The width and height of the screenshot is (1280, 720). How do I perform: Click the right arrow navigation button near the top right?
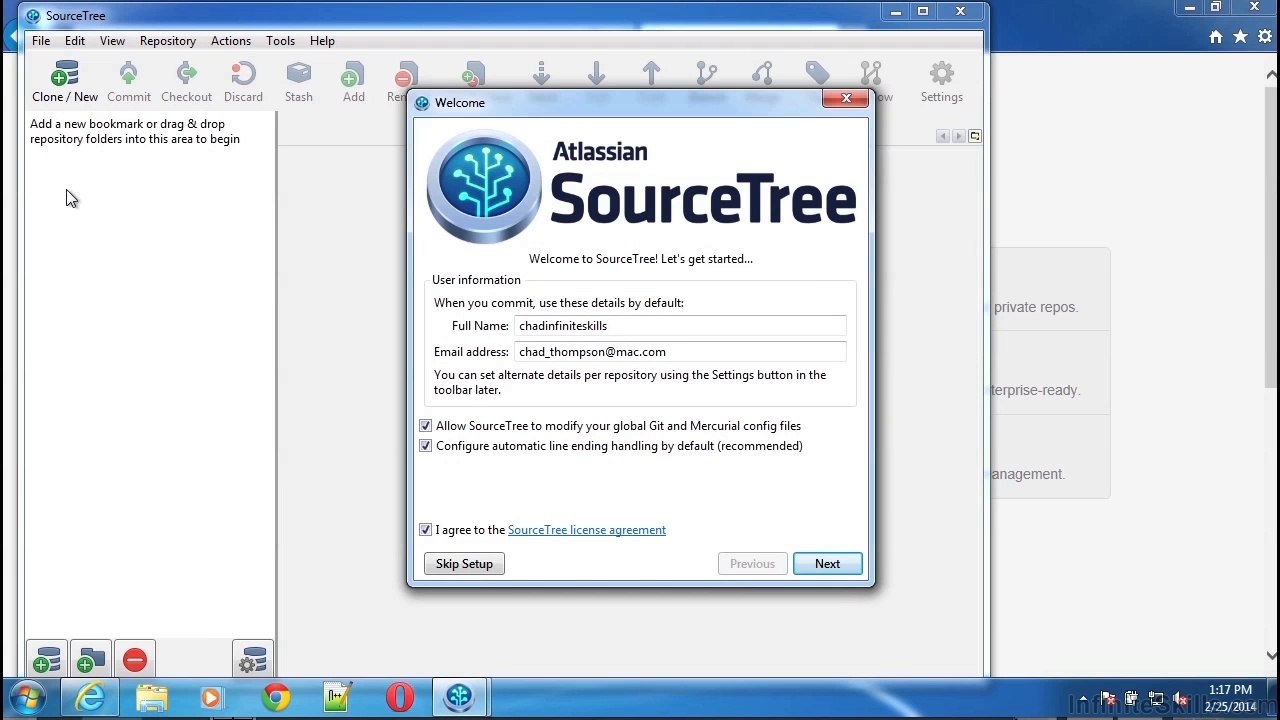[x=958, y=136]
